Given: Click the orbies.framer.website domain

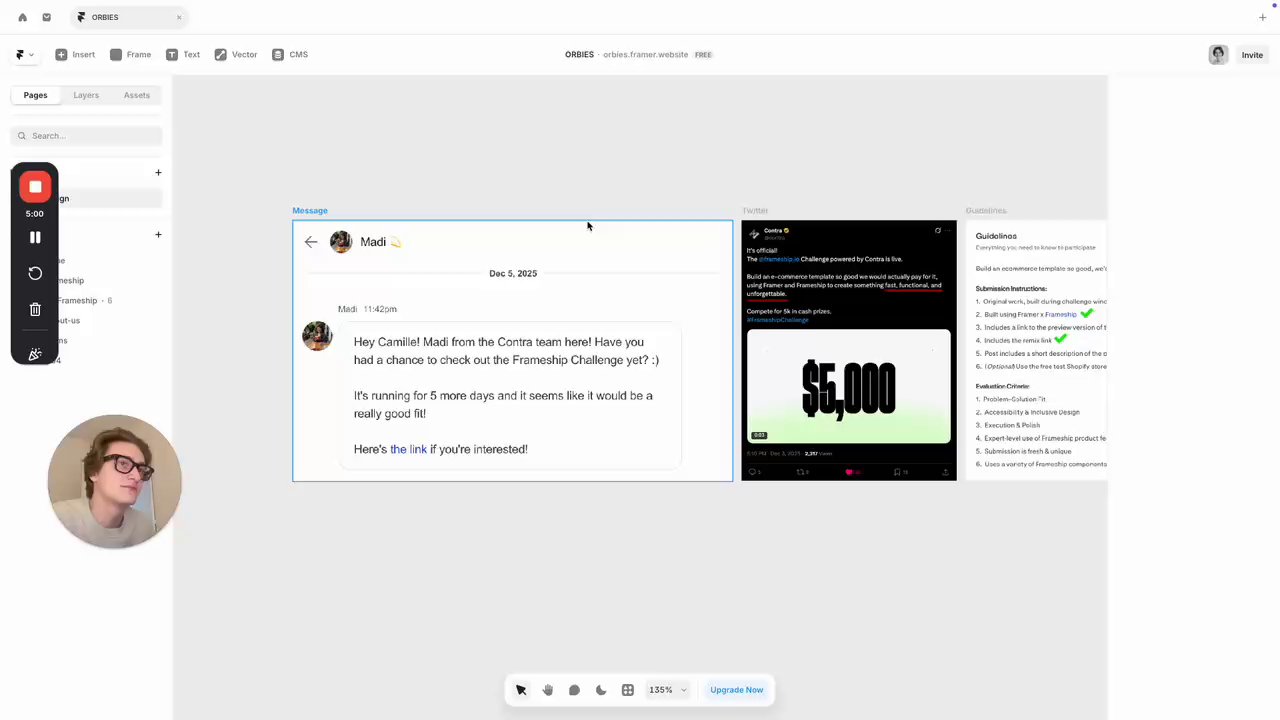Looking at the screenshot, I should coord(645,55).
